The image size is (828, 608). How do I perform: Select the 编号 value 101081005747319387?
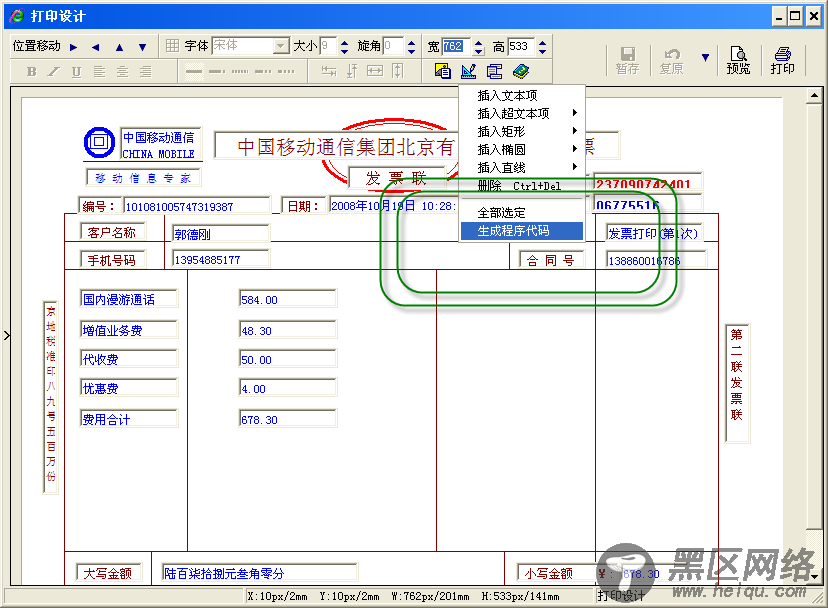click(196, 206)
